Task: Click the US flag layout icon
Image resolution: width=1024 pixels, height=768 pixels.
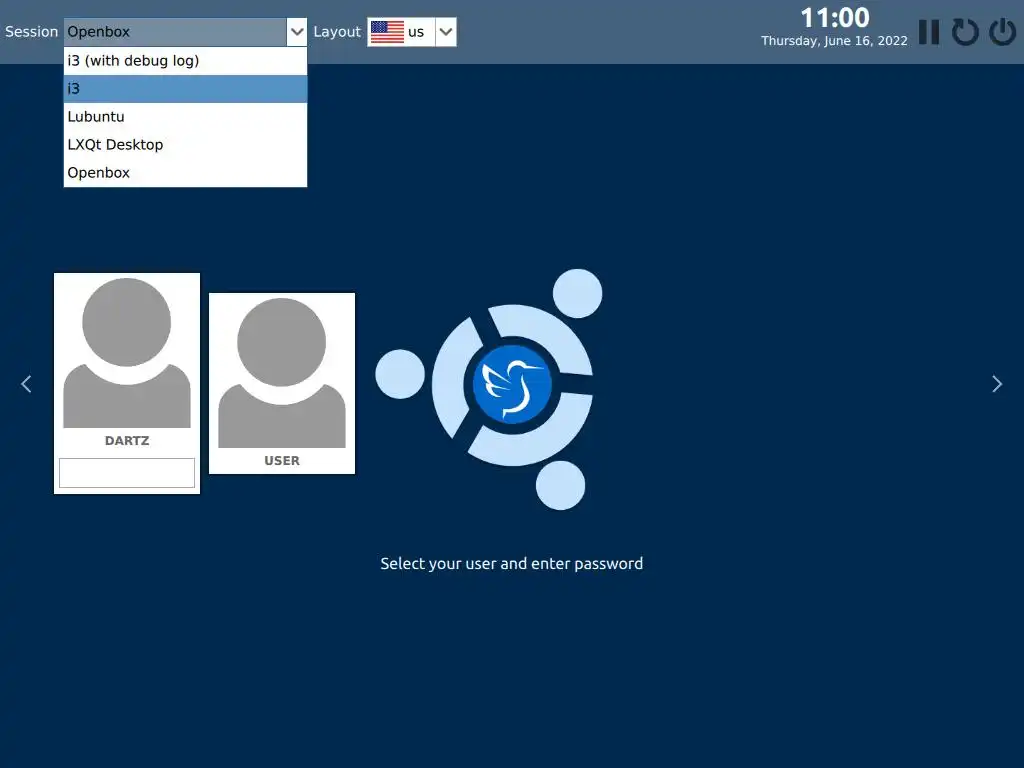Action: [x=387, y=32]
